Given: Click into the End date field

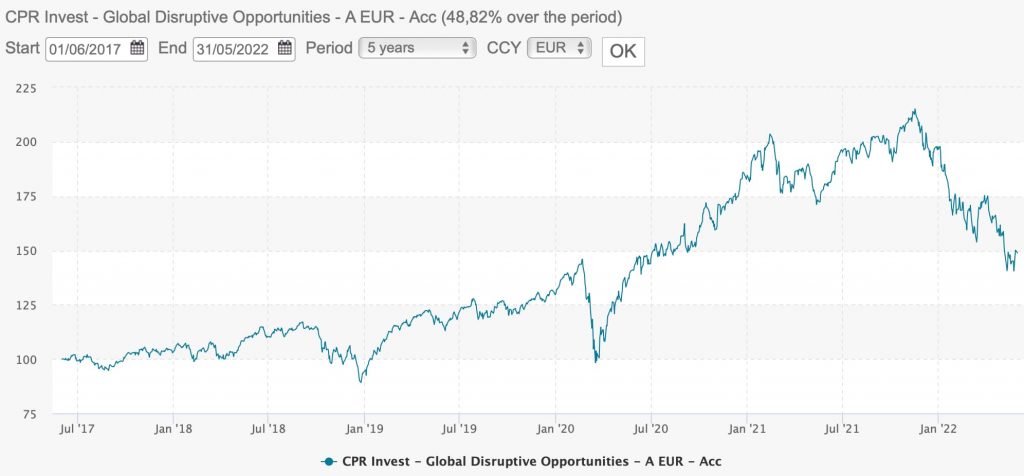Looking at the screenshot, I should 236,48.
